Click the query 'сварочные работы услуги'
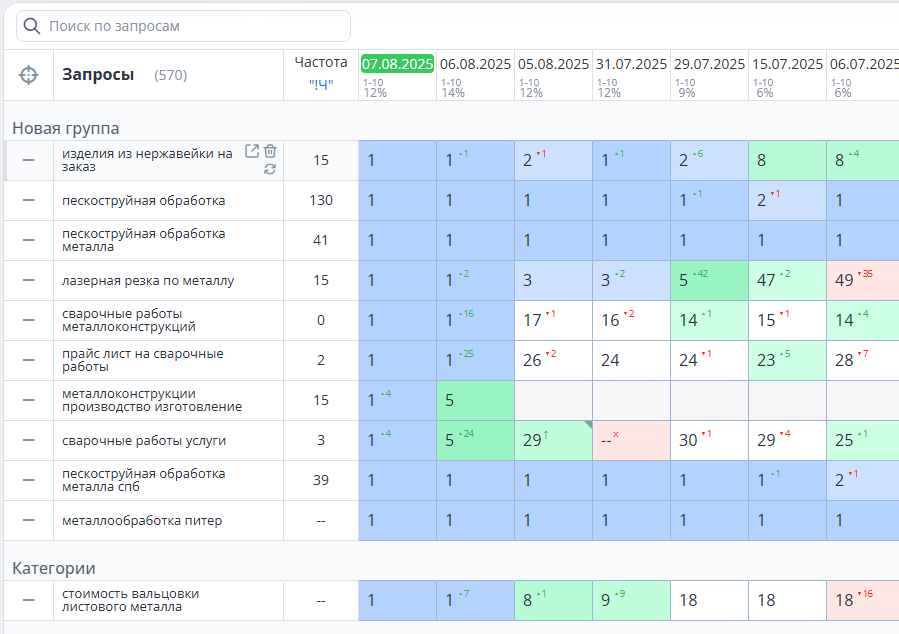 (x=144, y=441)
